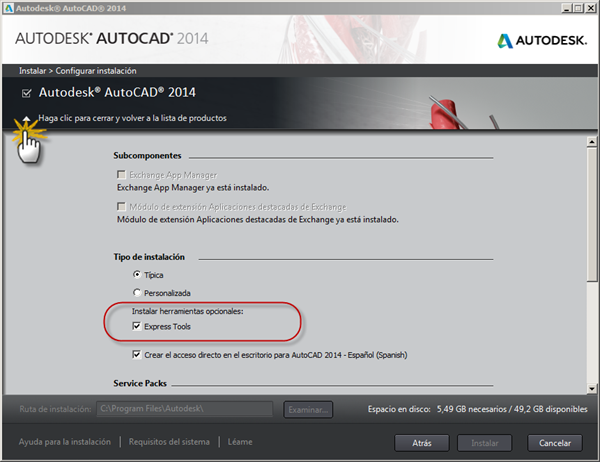600x462 pixels.
Task: Select the Típica installation type
Action: (137, 274)
